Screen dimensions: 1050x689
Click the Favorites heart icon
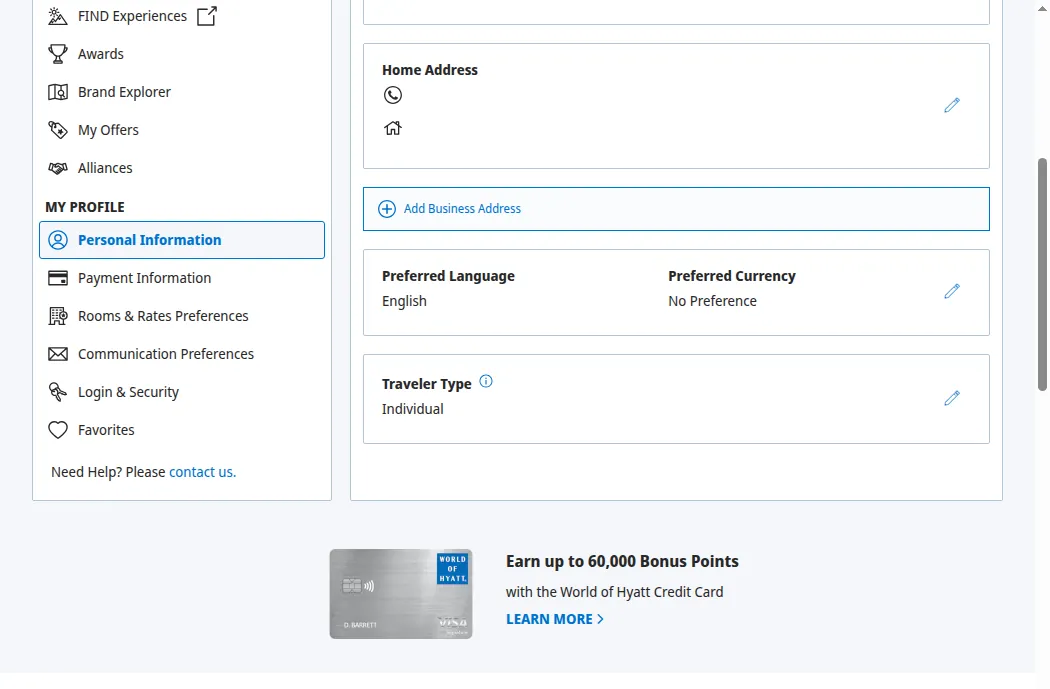click(x=58, y=430)
